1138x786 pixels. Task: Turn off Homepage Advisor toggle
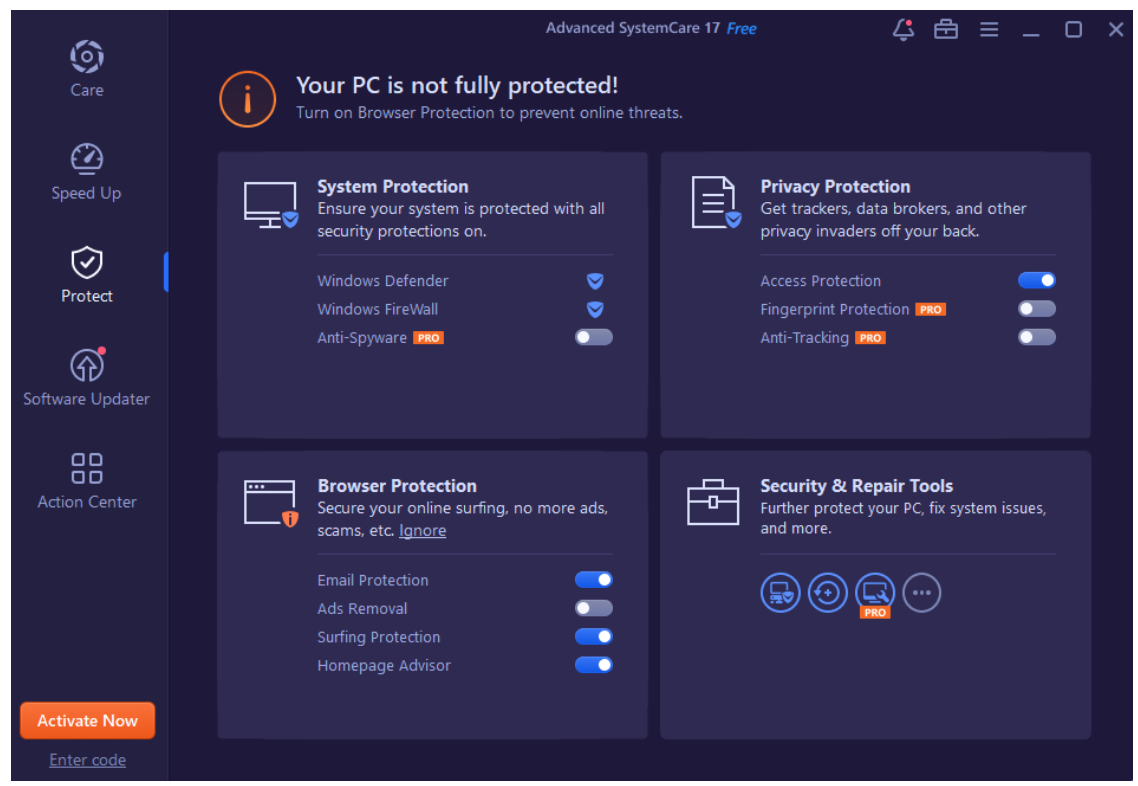[x=594, y=665]
